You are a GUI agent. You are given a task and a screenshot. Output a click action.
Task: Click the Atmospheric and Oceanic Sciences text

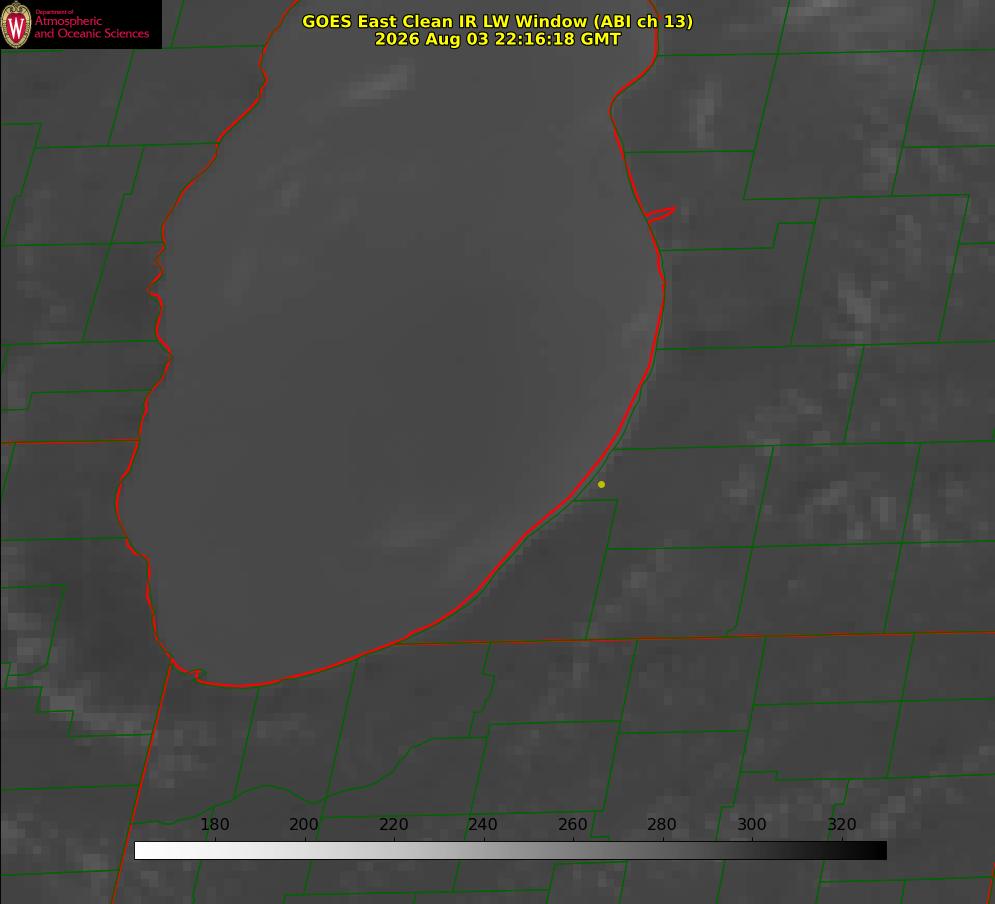tap(91, 27)
